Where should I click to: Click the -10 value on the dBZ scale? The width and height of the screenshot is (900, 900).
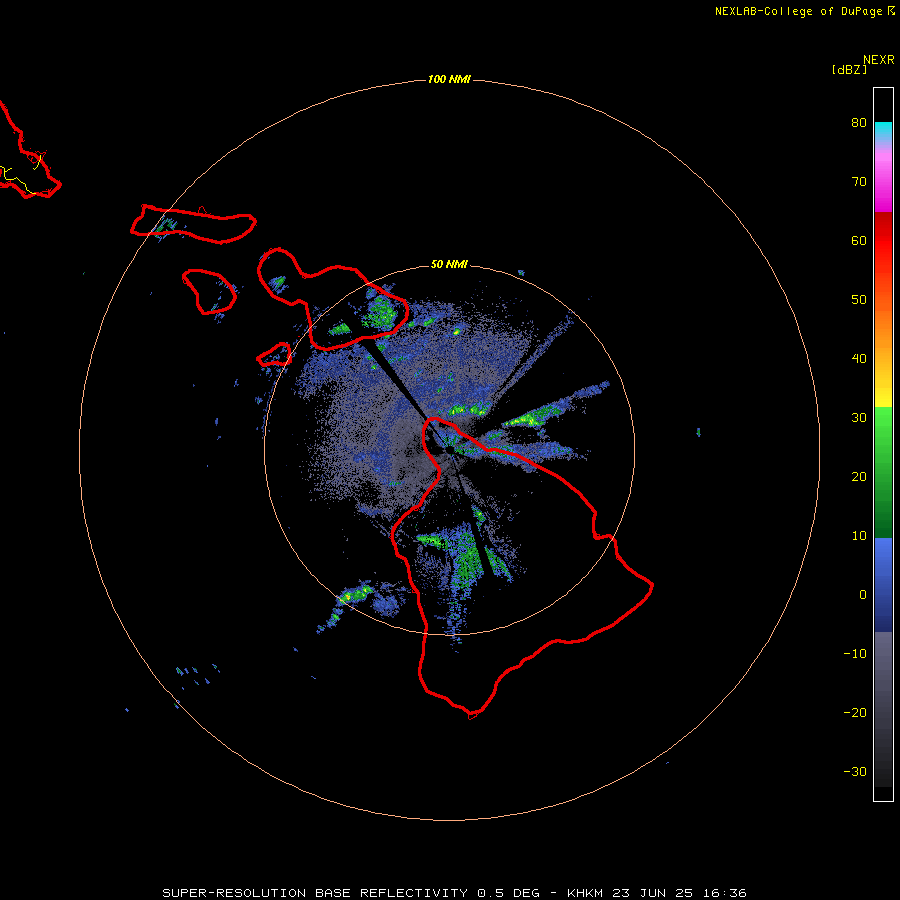coord(855,654)
